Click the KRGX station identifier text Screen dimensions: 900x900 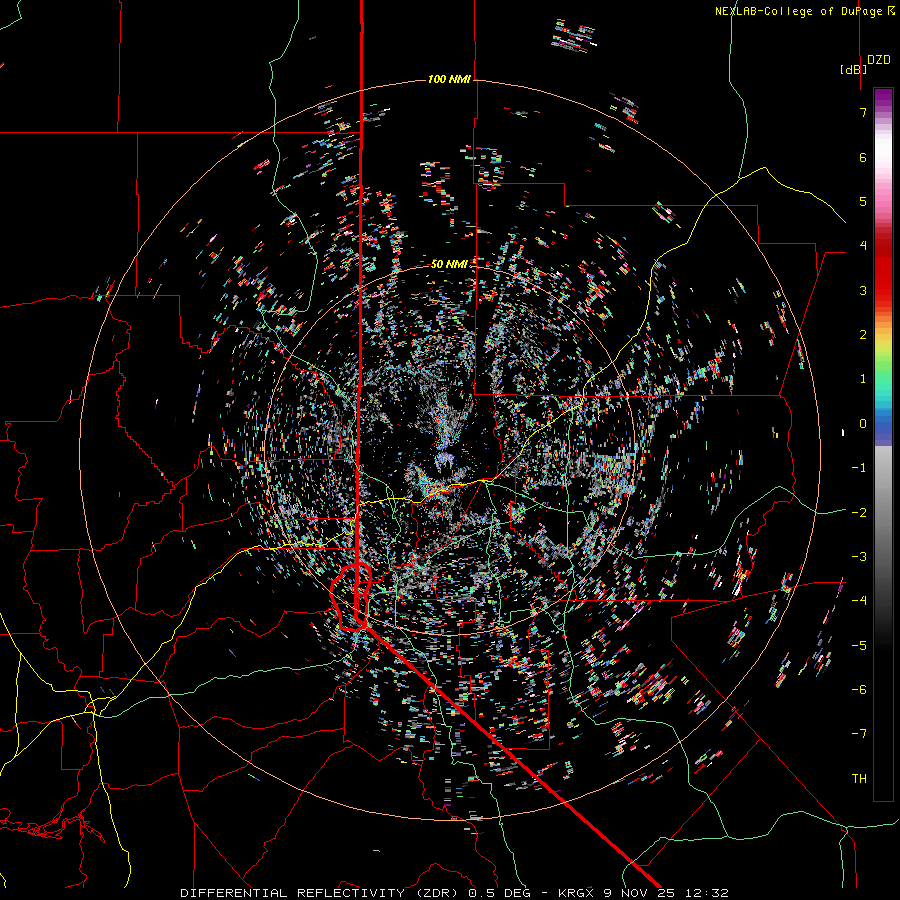coord(577,893)
